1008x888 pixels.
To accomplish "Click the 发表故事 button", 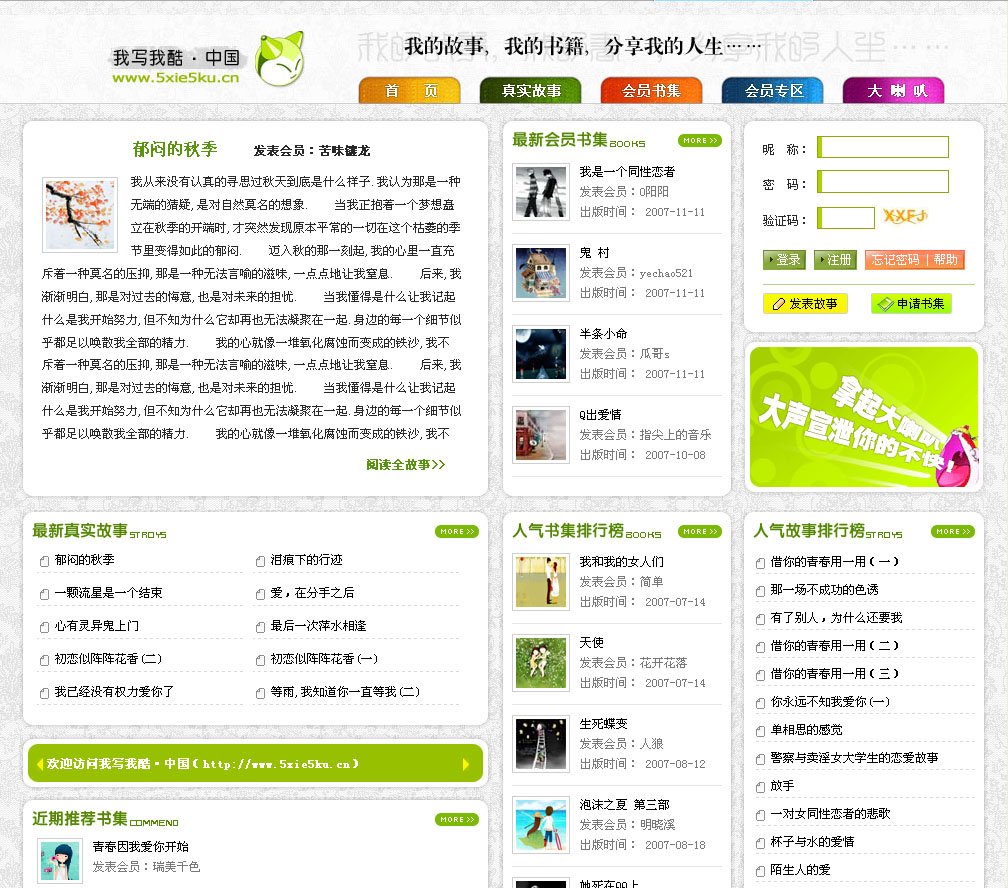I will coord(806,304).
